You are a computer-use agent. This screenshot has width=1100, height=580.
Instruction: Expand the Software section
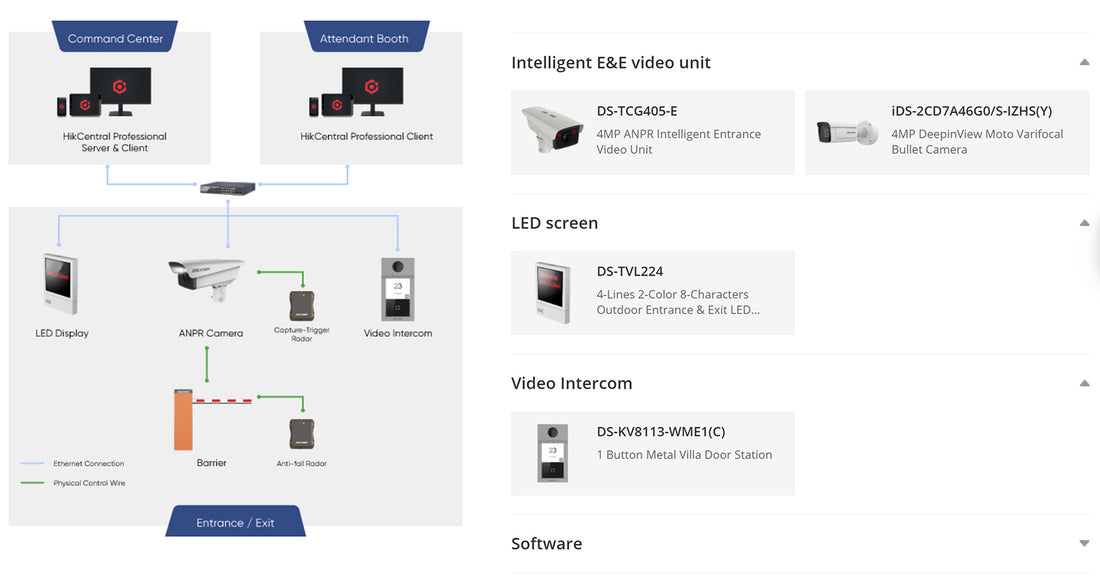1084,544
